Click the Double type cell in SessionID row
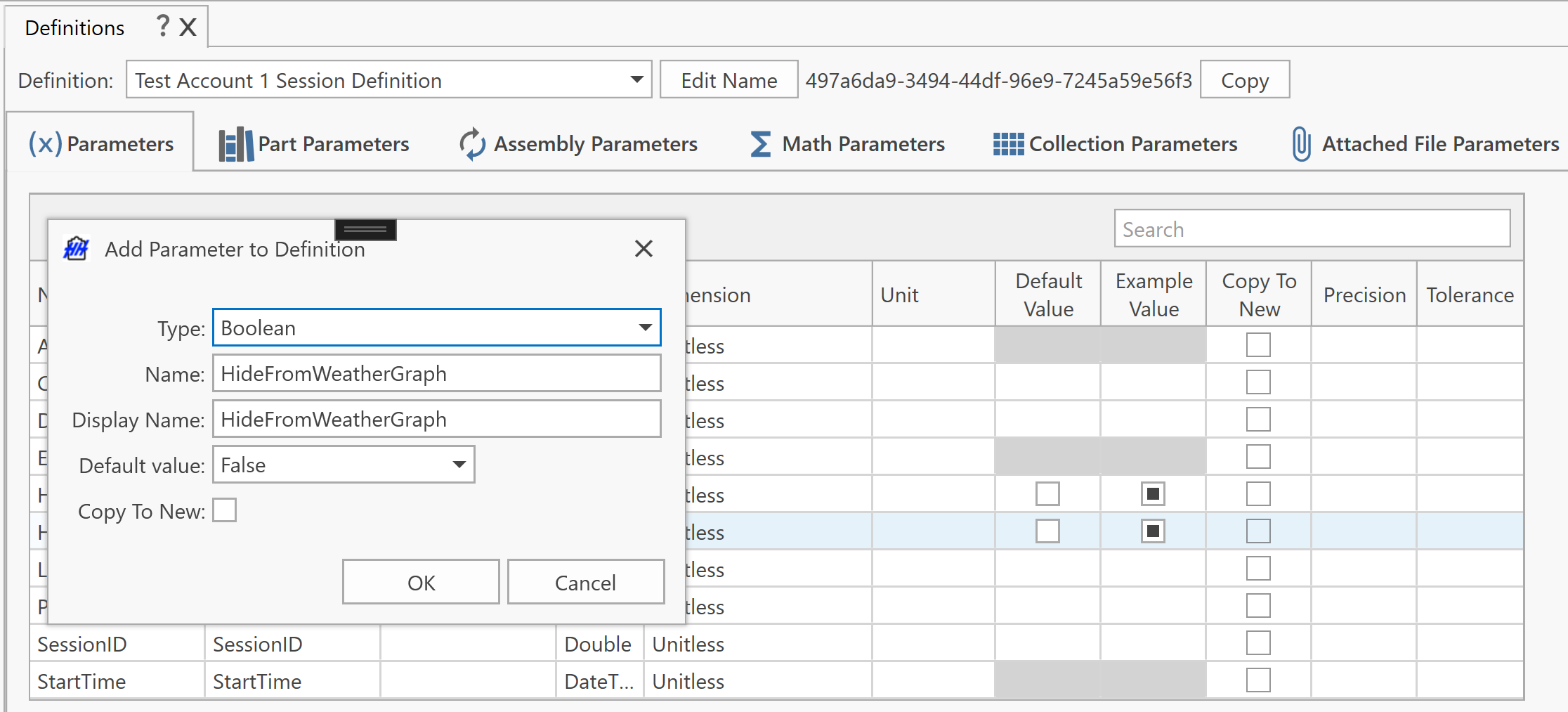Viewport: 1568px width, 712px height. [599, 644]
